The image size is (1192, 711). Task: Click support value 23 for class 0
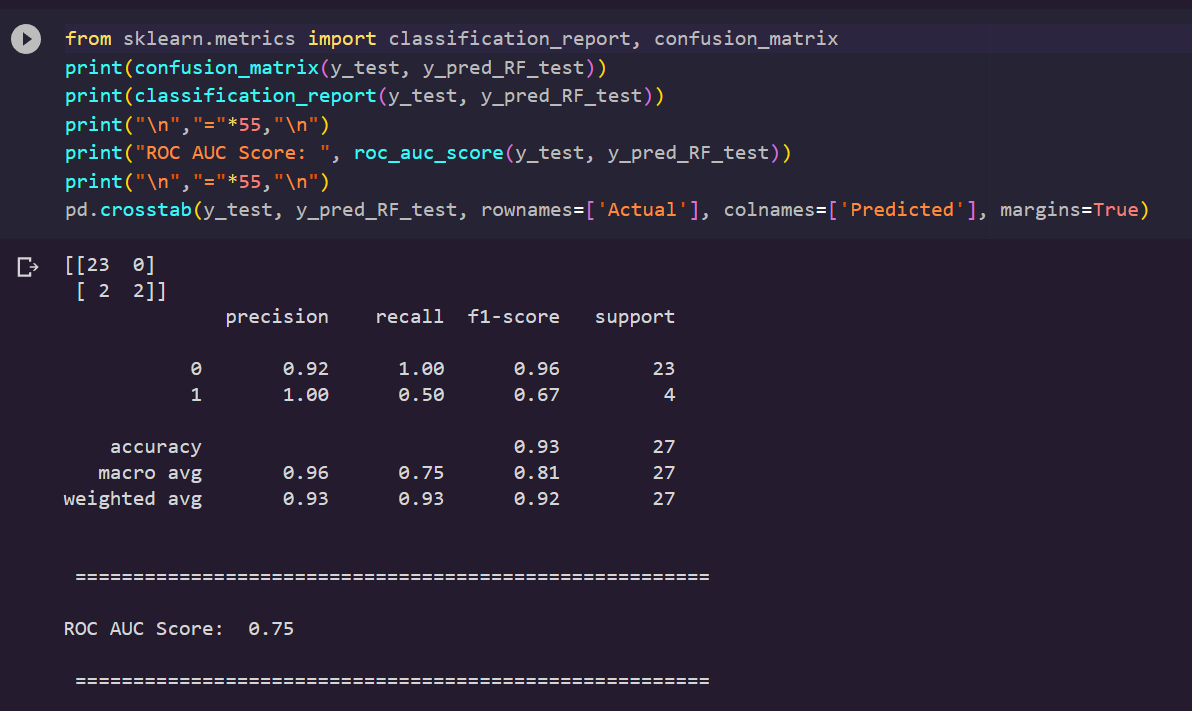664,369
